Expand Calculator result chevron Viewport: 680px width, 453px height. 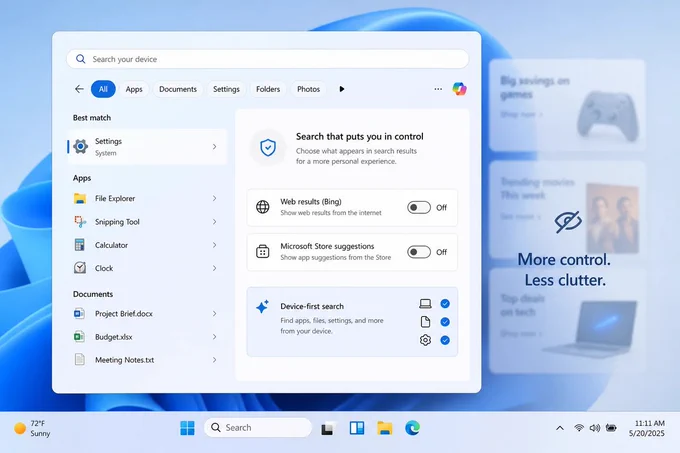pyautogui.click(x=215, y=245)
